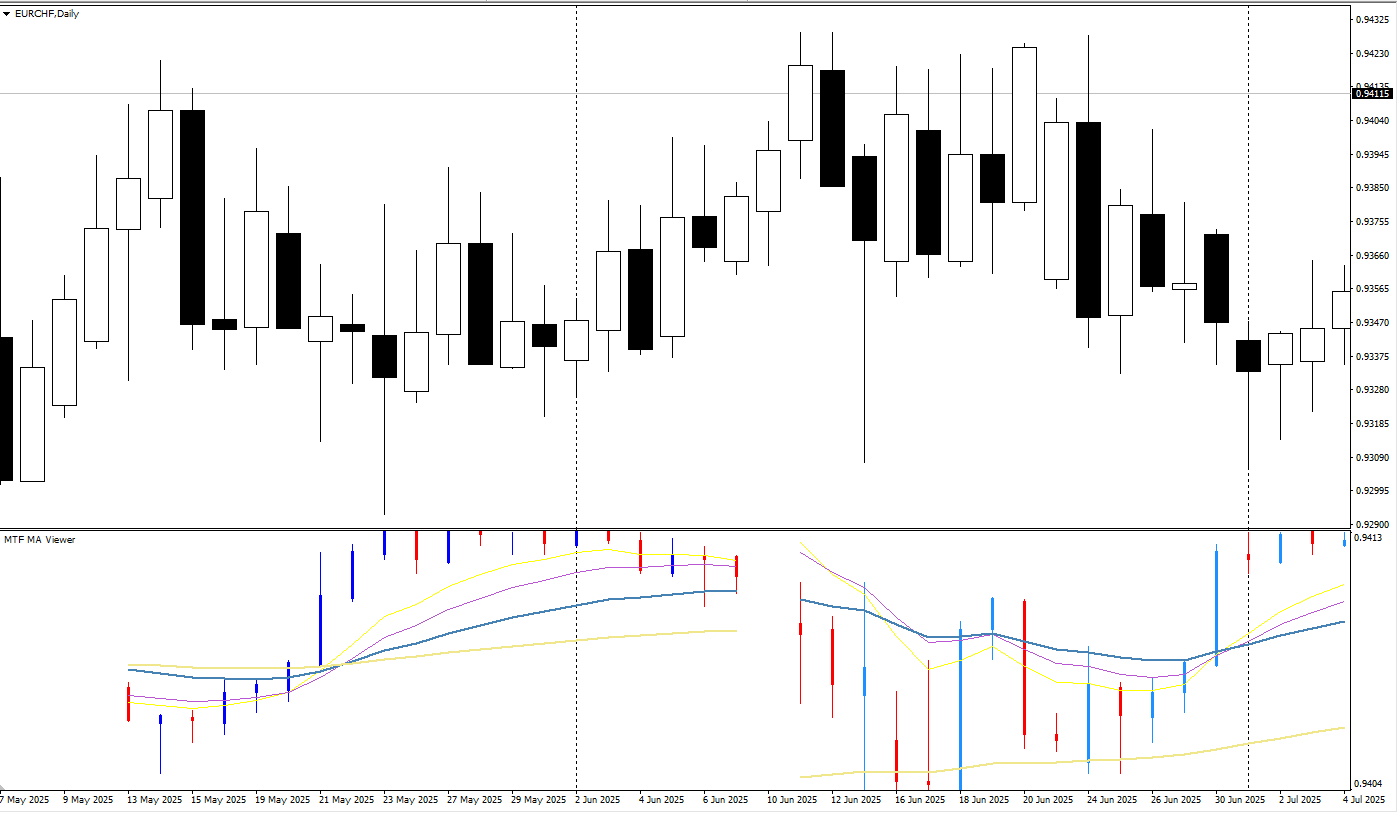The image size is (1397, 813).
Task: Click the 0.9404 indicator scale value
Action: point(1368,784)
